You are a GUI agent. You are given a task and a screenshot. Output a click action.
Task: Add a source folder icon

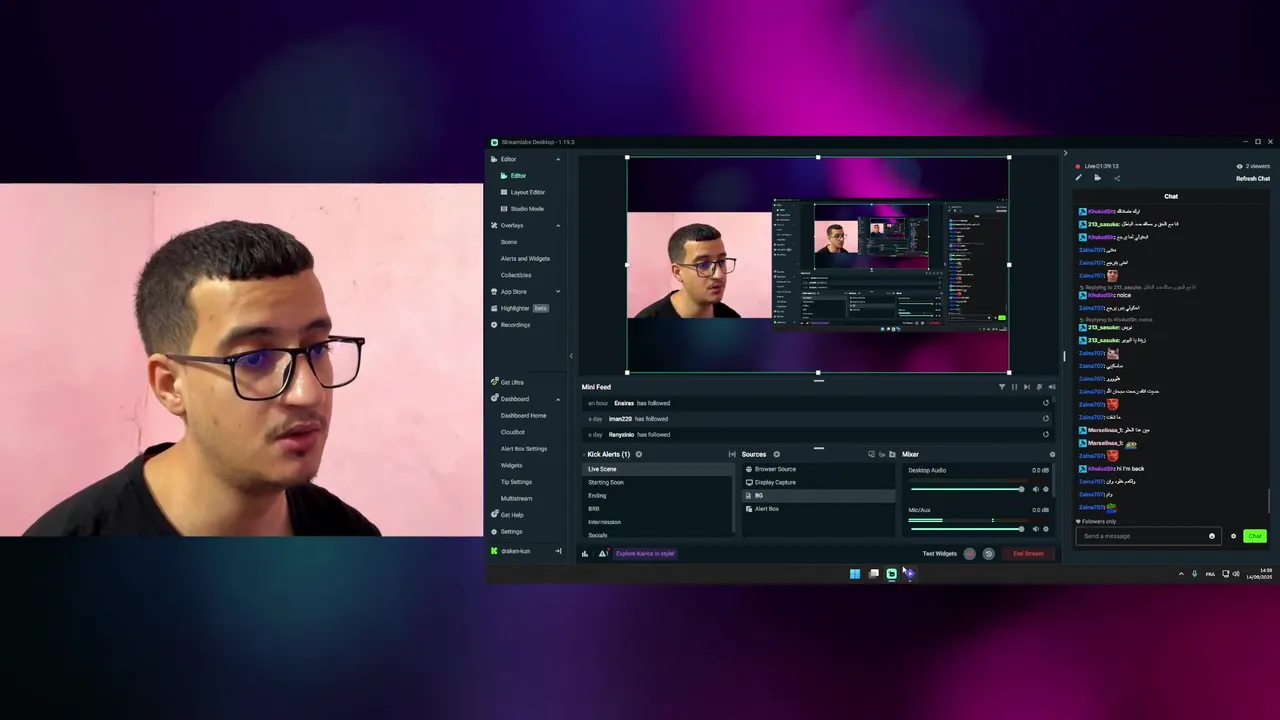892,455
